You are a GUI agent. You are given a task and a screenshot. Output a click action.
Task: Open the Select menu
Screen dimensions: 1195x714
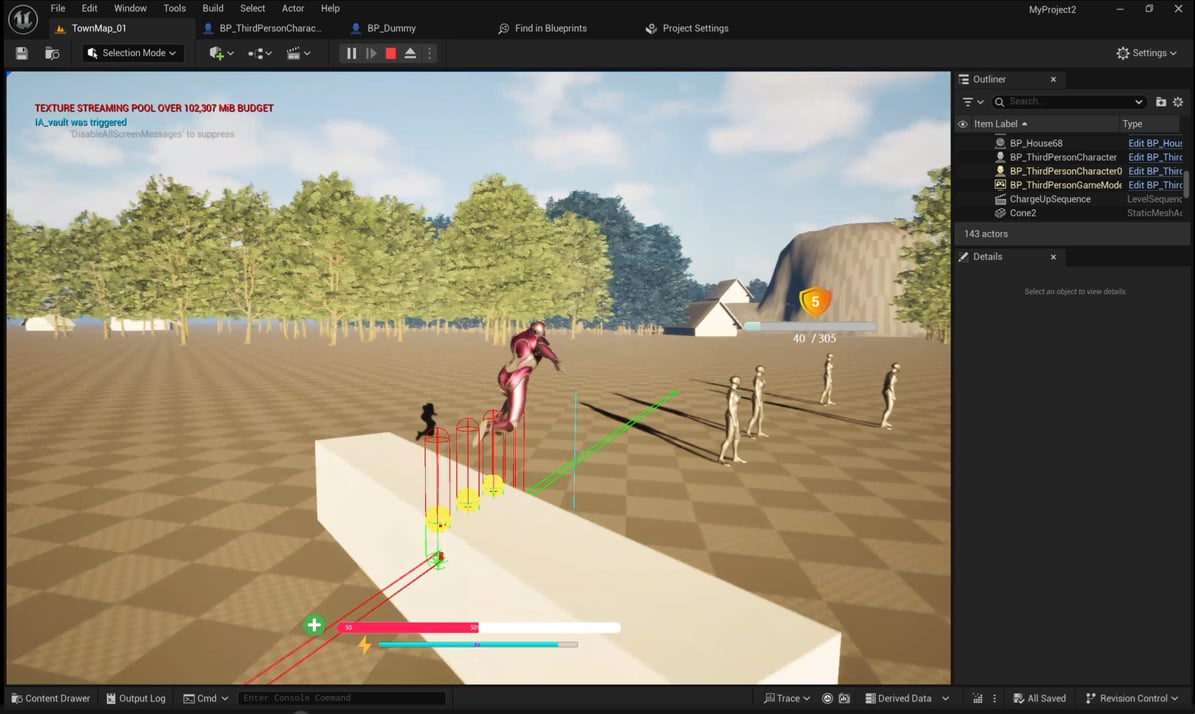[252, 8]
